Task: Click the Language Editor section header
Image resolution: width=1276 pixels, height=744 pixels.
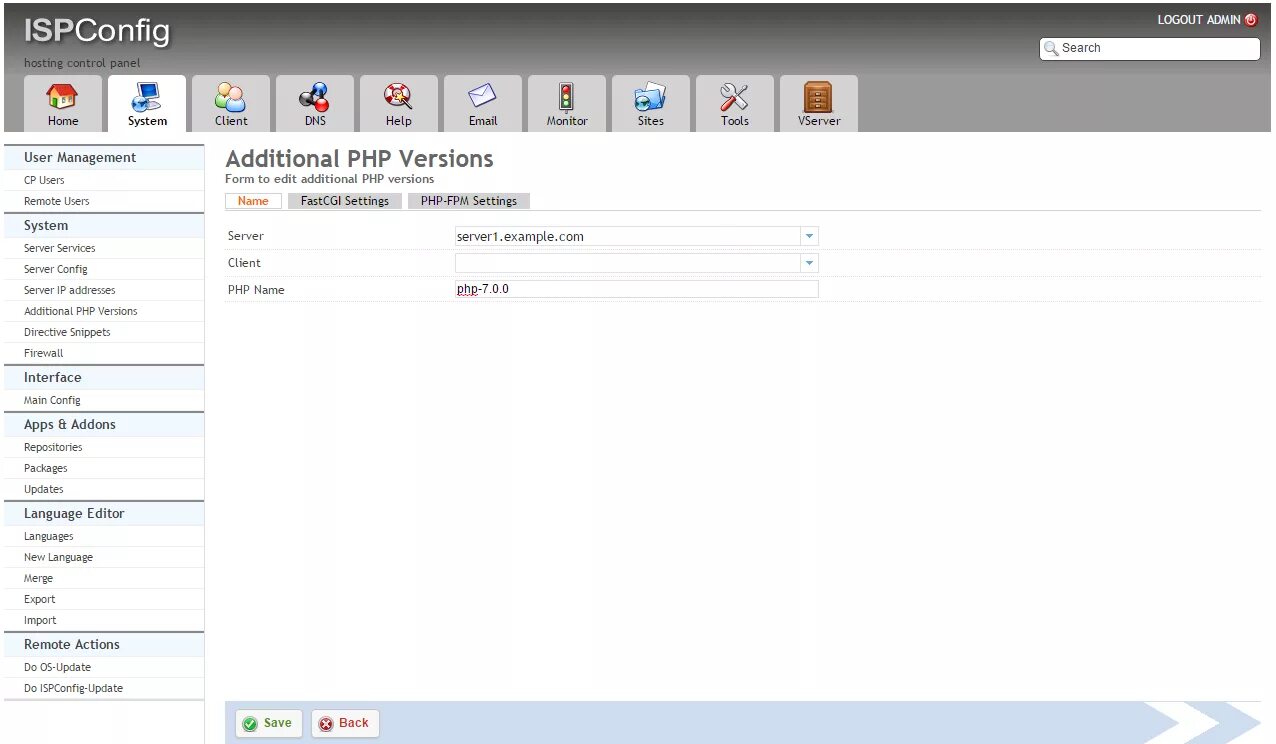Action: tap(104, 513)
